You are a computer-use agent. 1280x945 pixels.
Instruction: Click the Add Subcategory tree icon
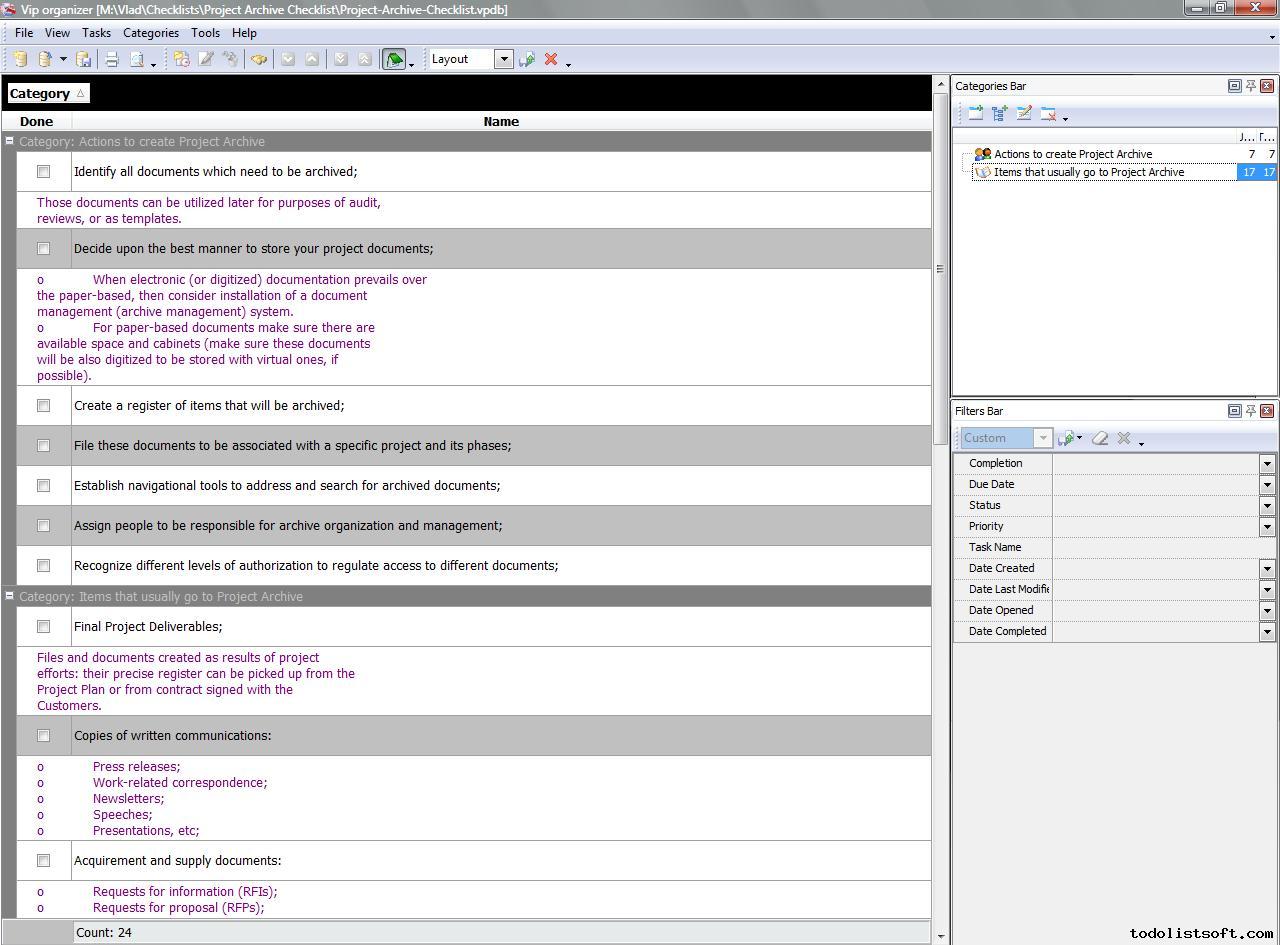[x=999, y=114]
